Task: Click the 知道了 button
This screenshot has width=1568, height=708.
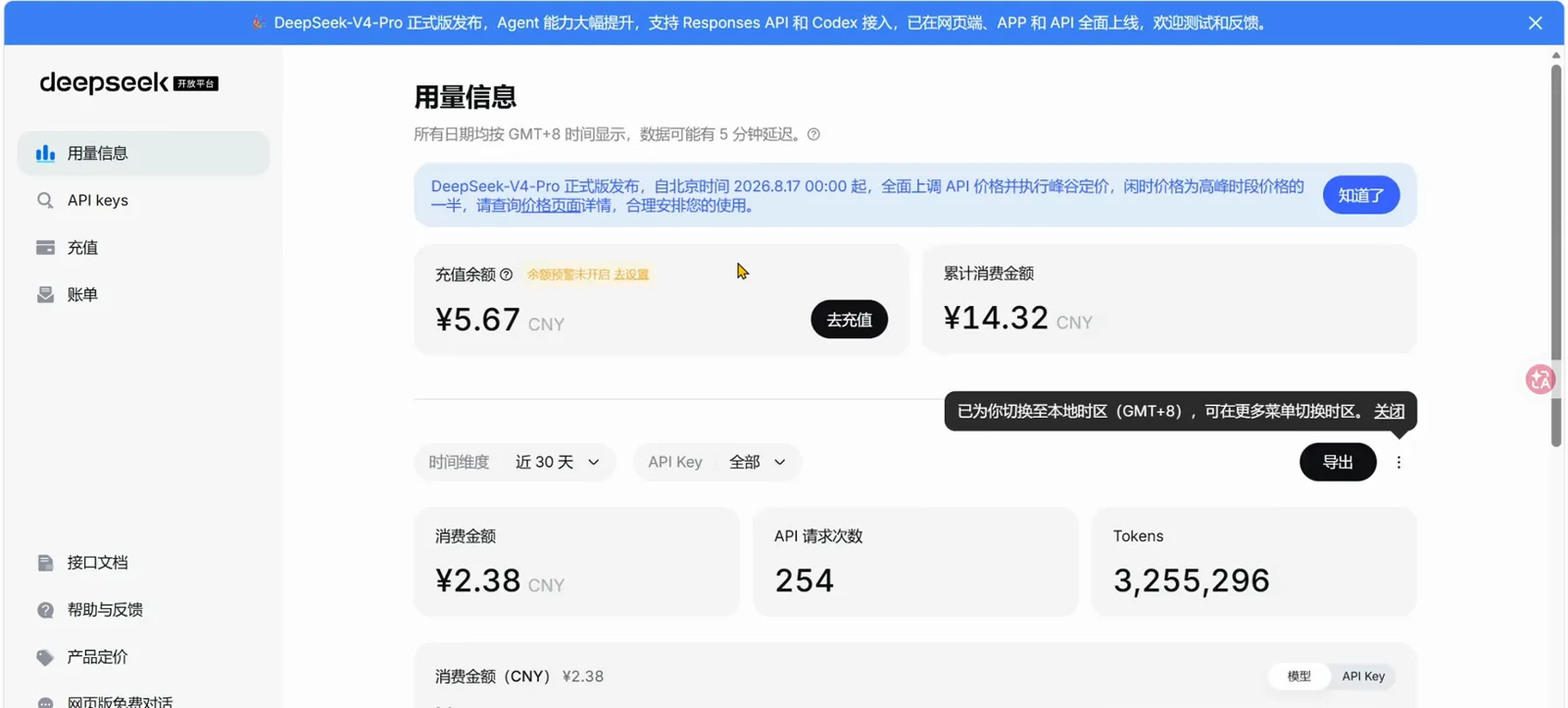Action: pyautogui.click(x=1361, y=195)
